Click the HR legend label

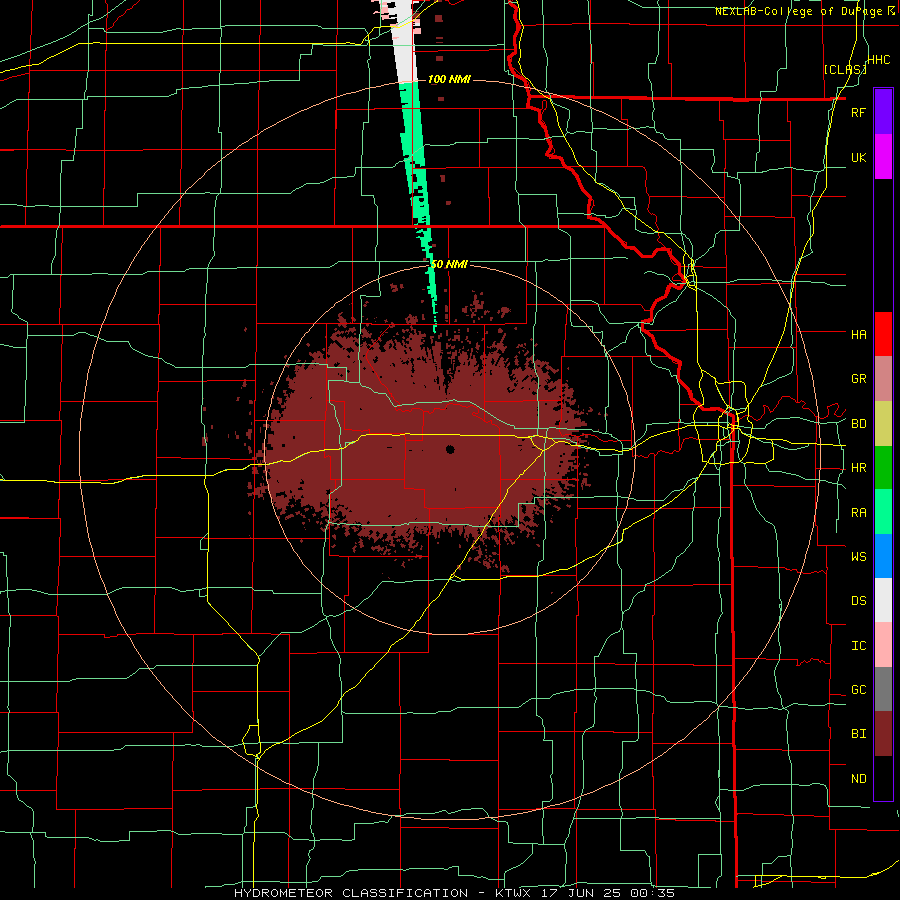(858, 468)
